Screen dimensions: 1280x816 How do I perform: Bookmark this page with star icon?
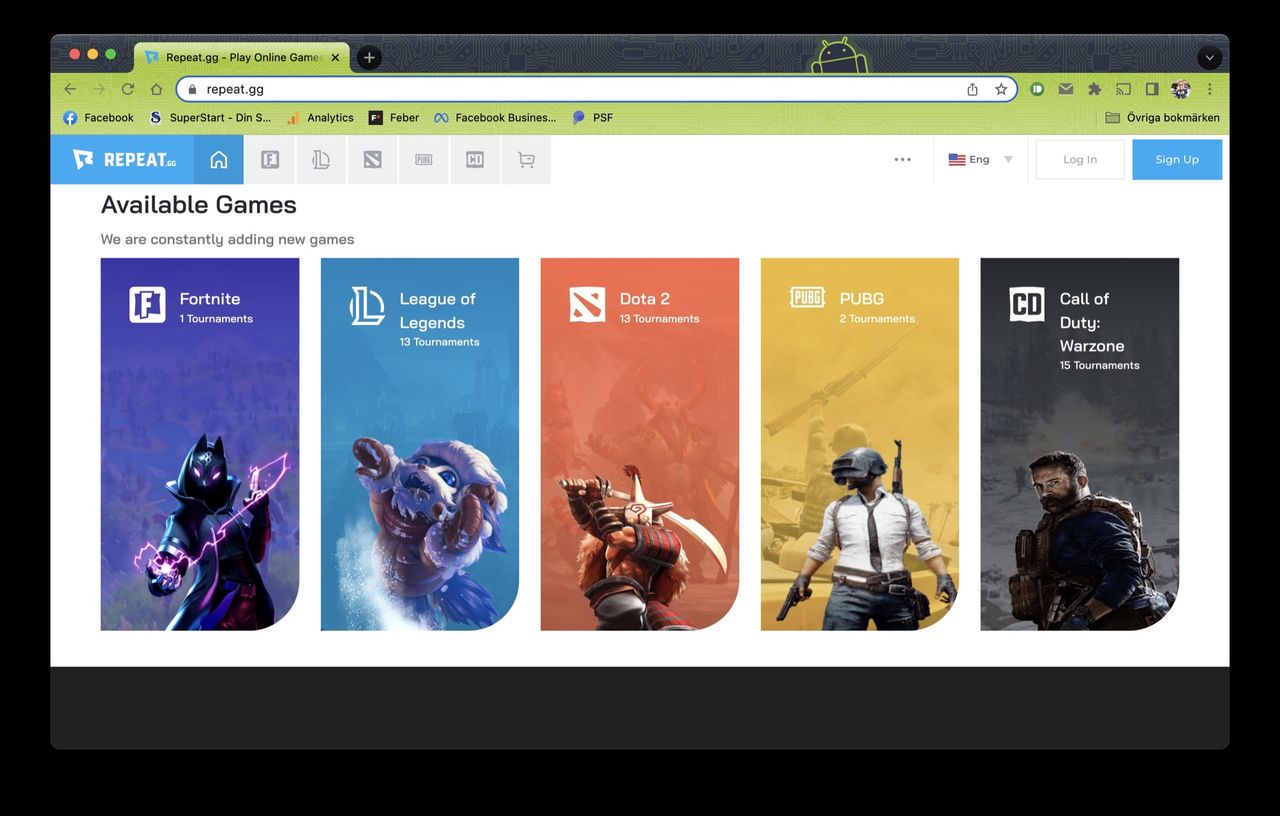point(1001,89)
